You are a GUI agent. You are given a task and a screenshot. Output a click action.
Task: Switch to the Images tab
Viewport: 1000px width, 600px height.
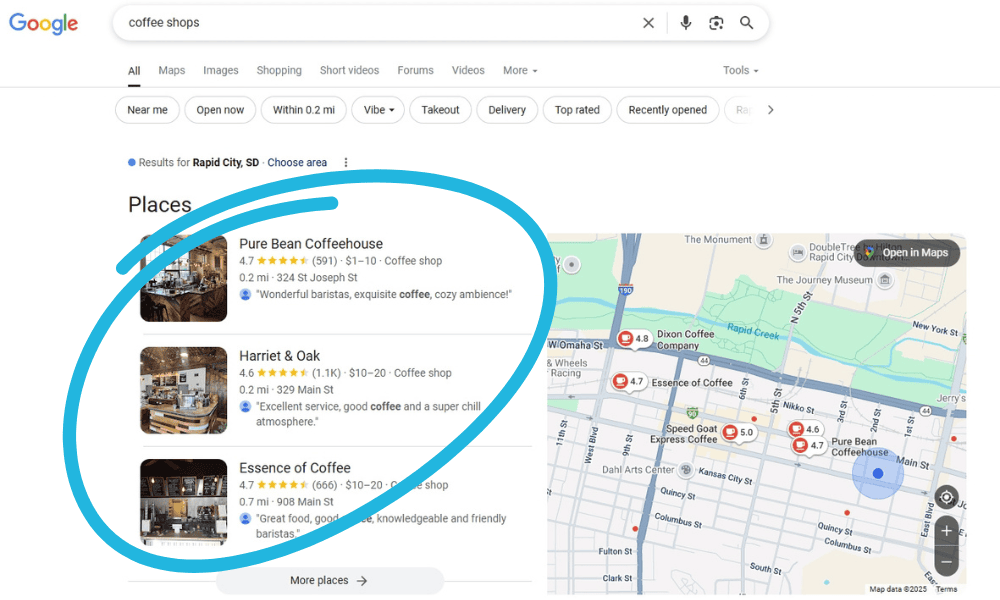point(221,70)
